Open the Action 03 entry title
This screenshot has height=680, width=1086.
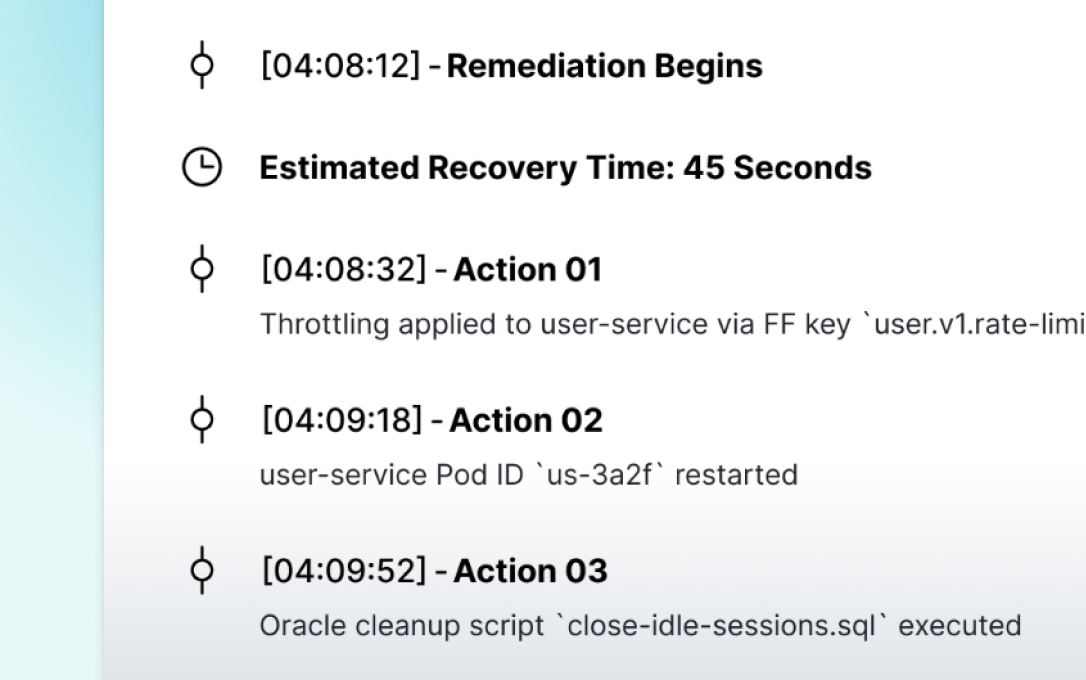(x=529, y=572)
